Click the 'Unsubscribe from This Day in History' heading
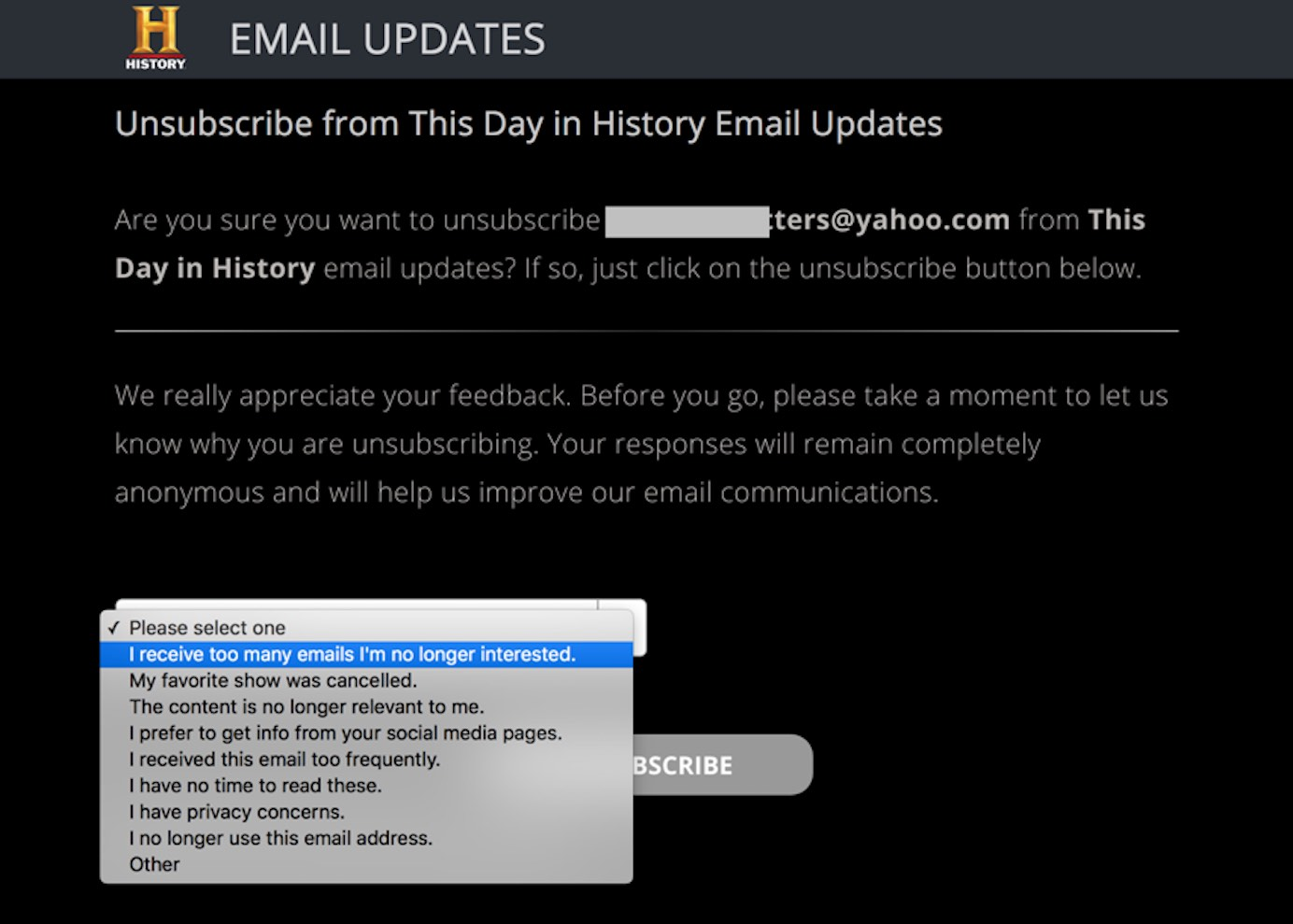 528,123
